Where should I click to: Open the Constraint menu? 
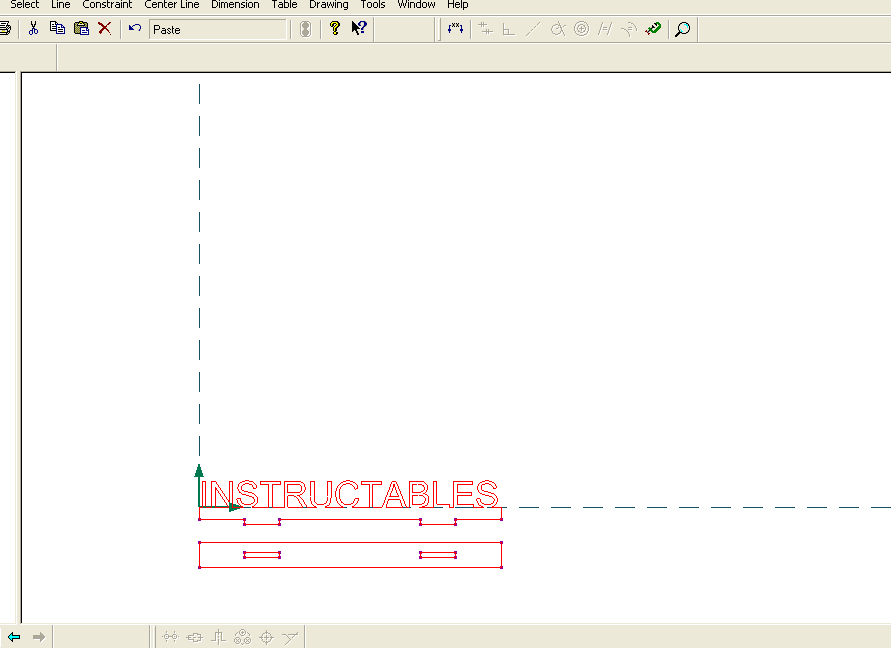(x=107, y=5)
